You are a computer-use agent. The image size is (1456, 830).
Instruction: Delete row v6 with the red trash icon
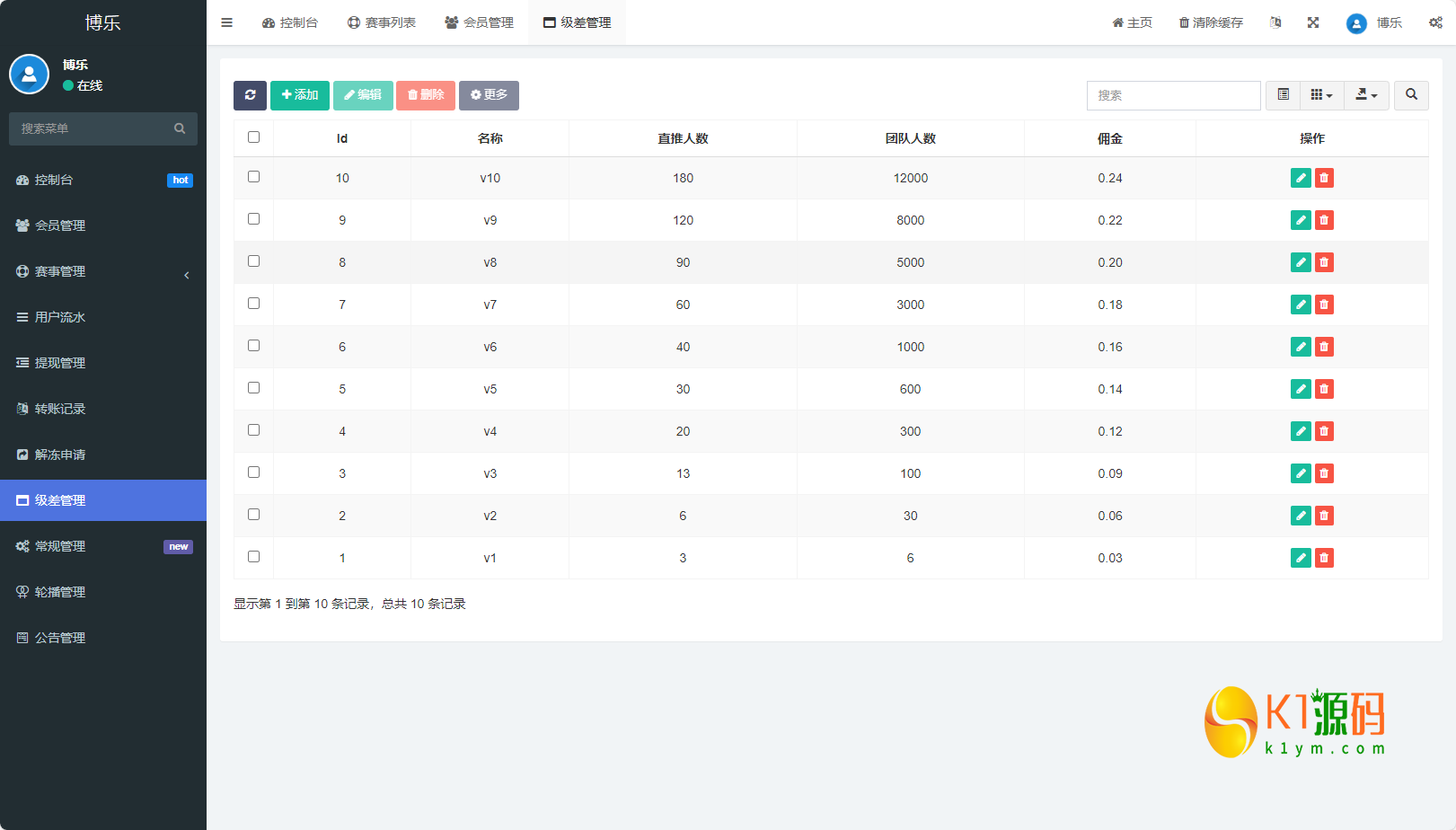coord(1324,347)
